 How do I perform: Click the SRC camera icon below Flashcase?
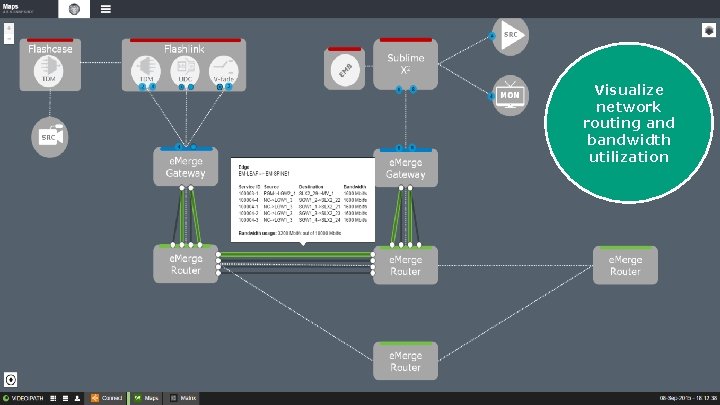tap(50, 137)
